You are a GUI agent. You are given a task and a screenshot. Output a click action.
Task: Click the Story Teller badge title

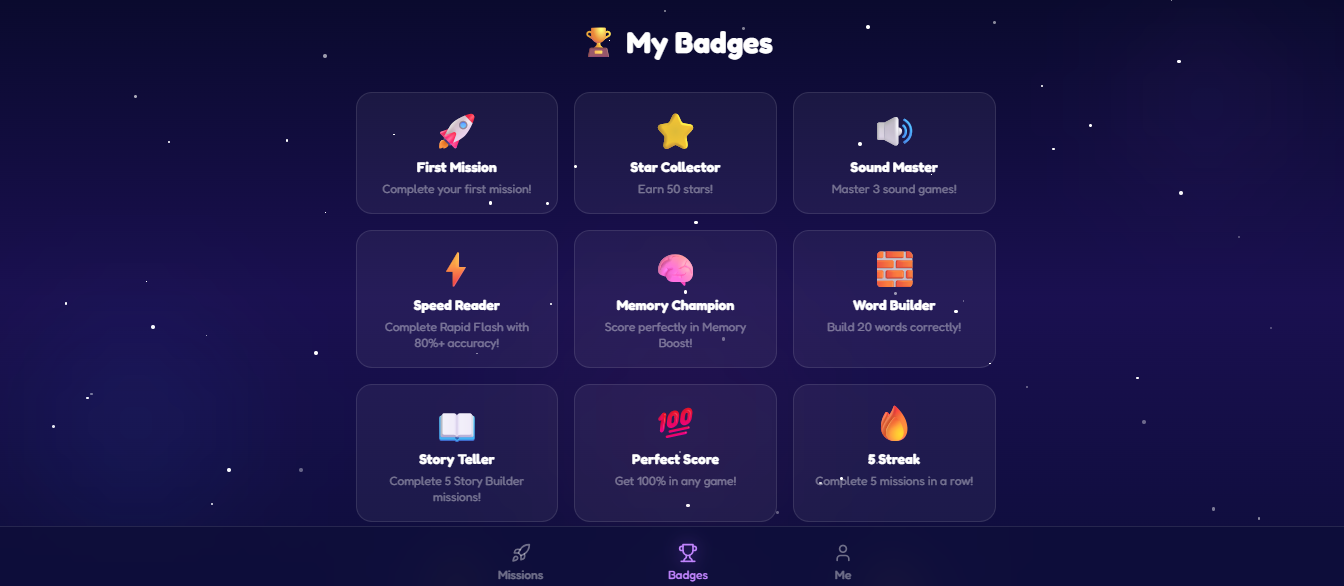tap(457, 460)
